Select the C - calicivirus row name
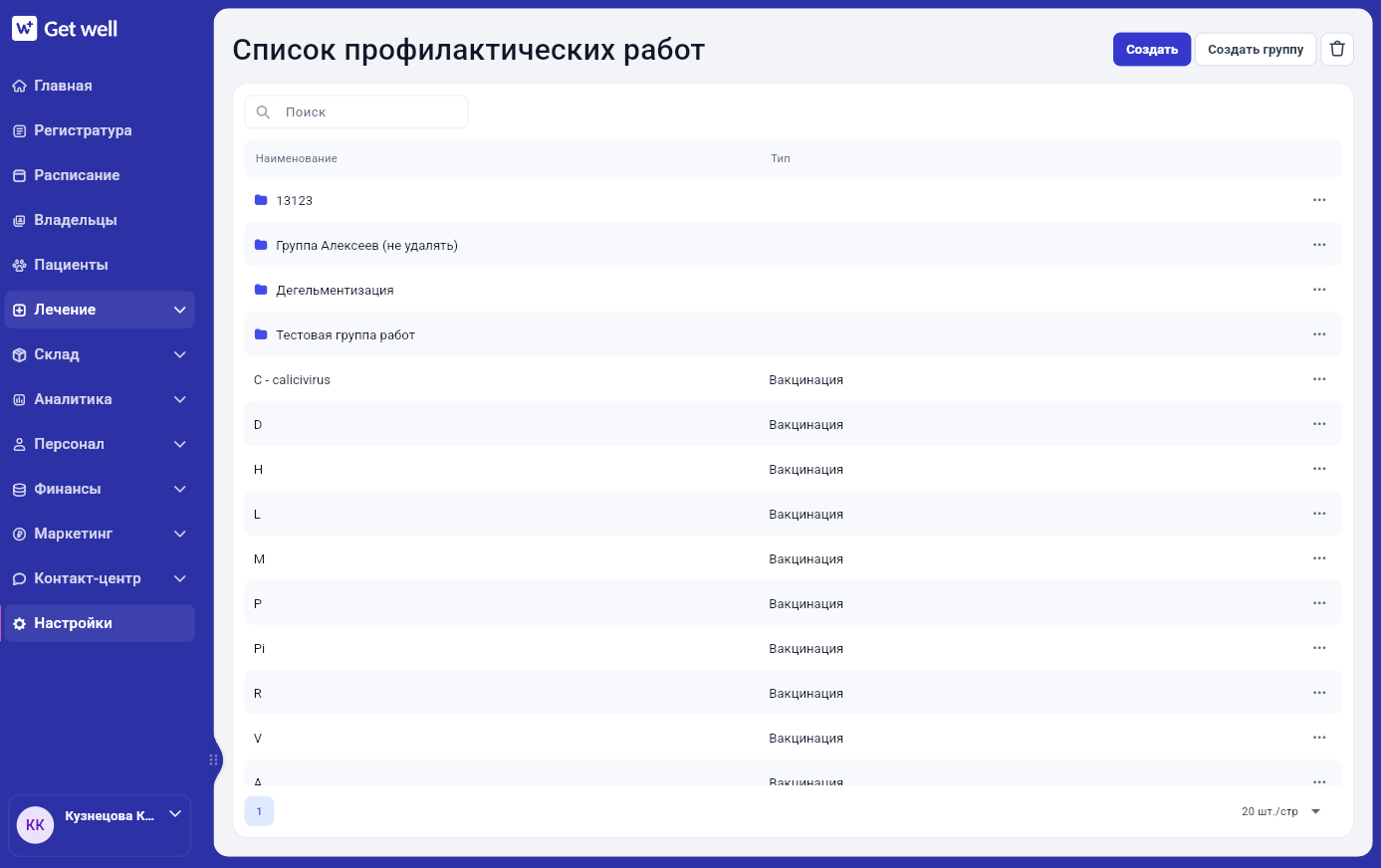Screen dimensions: 1381x868 coord(293,380)
